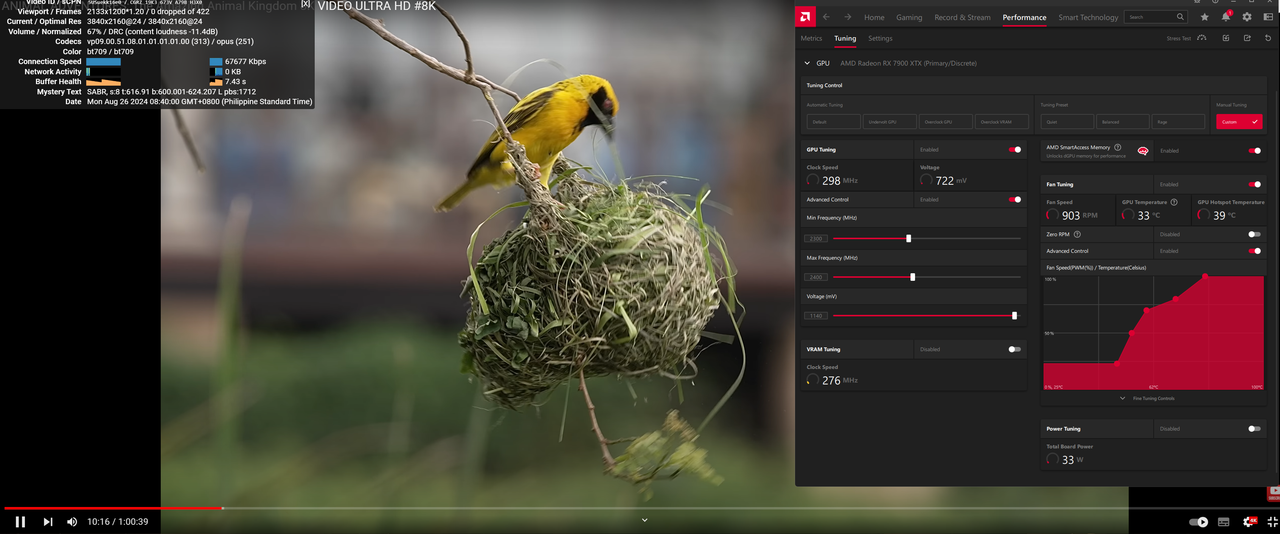
Task: Click the red brain SmartAccess icon
Action: (x=1143, y=151)
